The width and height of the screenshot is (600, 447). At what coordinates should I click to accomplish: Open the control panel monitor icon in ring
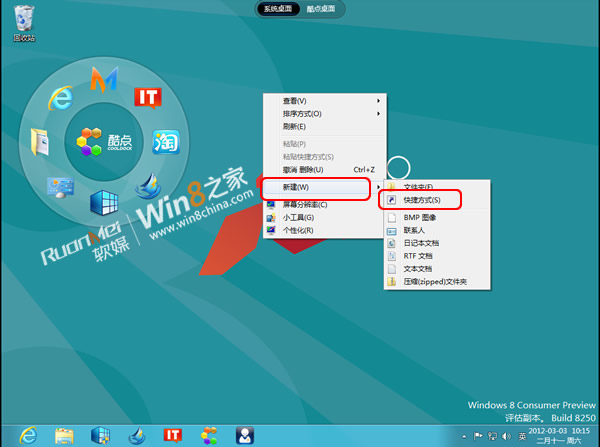click(x=60, y=187)
